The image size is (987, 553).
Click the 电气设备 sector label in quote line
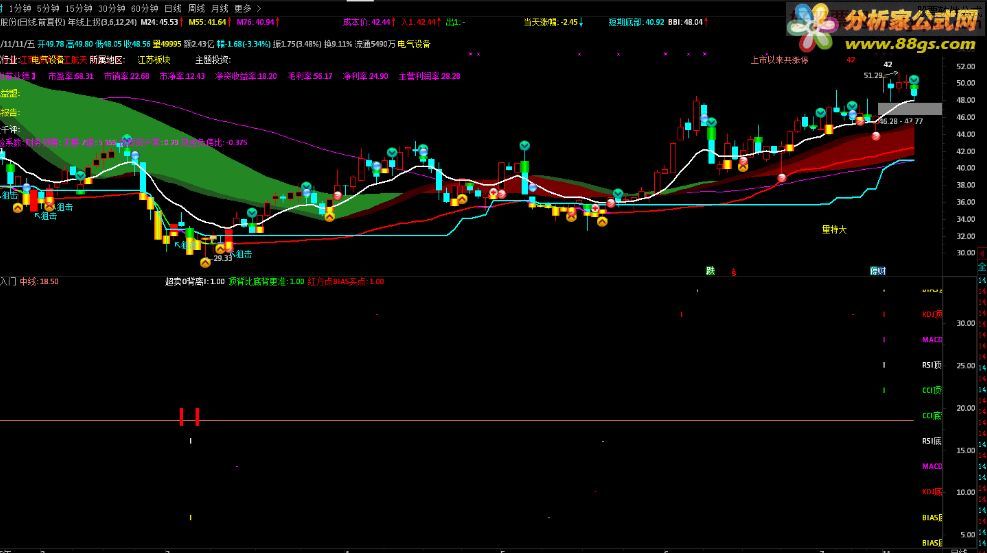pos(414,44)
